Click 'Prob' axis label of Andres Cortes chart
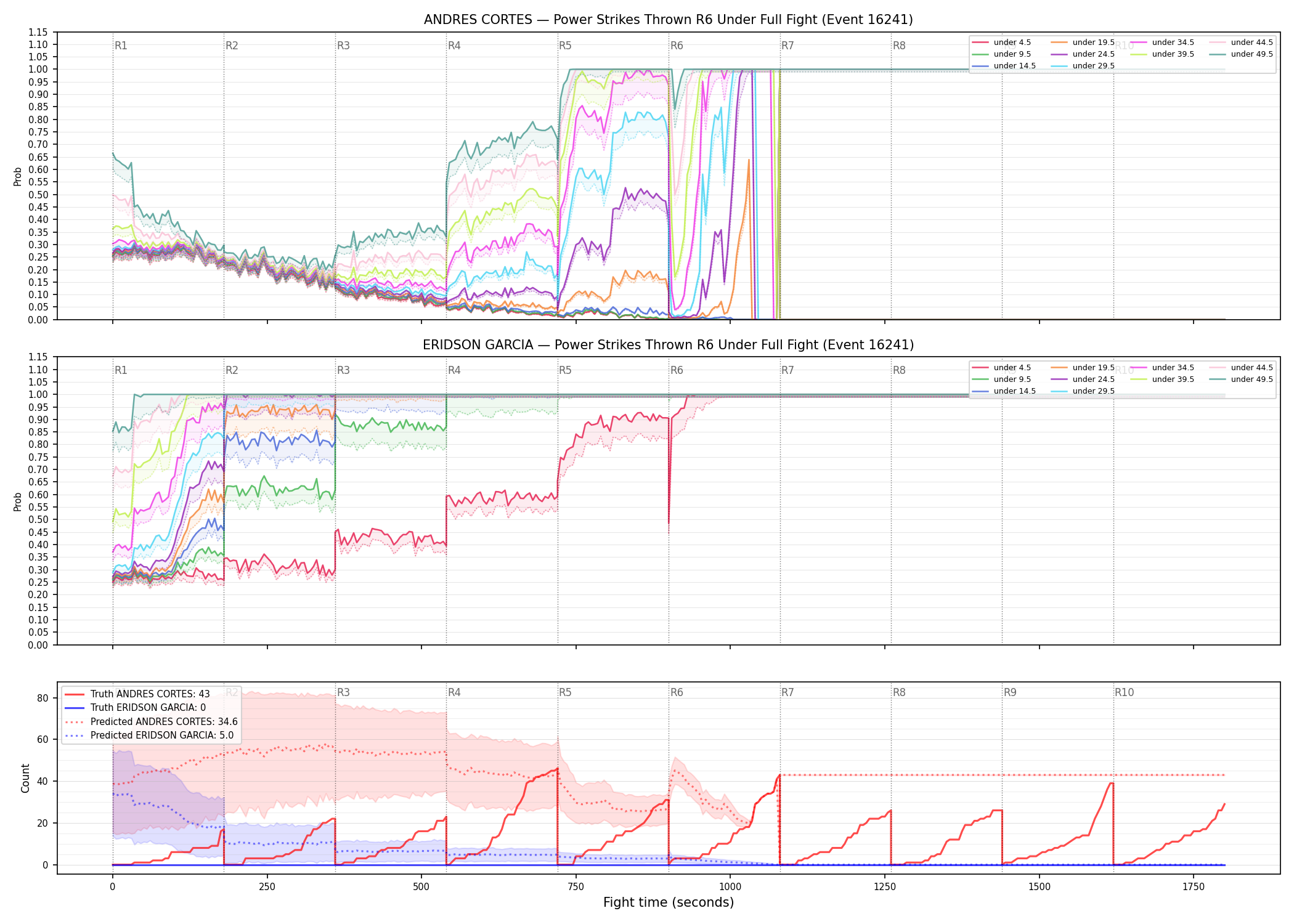 pyautogui.click(x=17, y=176)
